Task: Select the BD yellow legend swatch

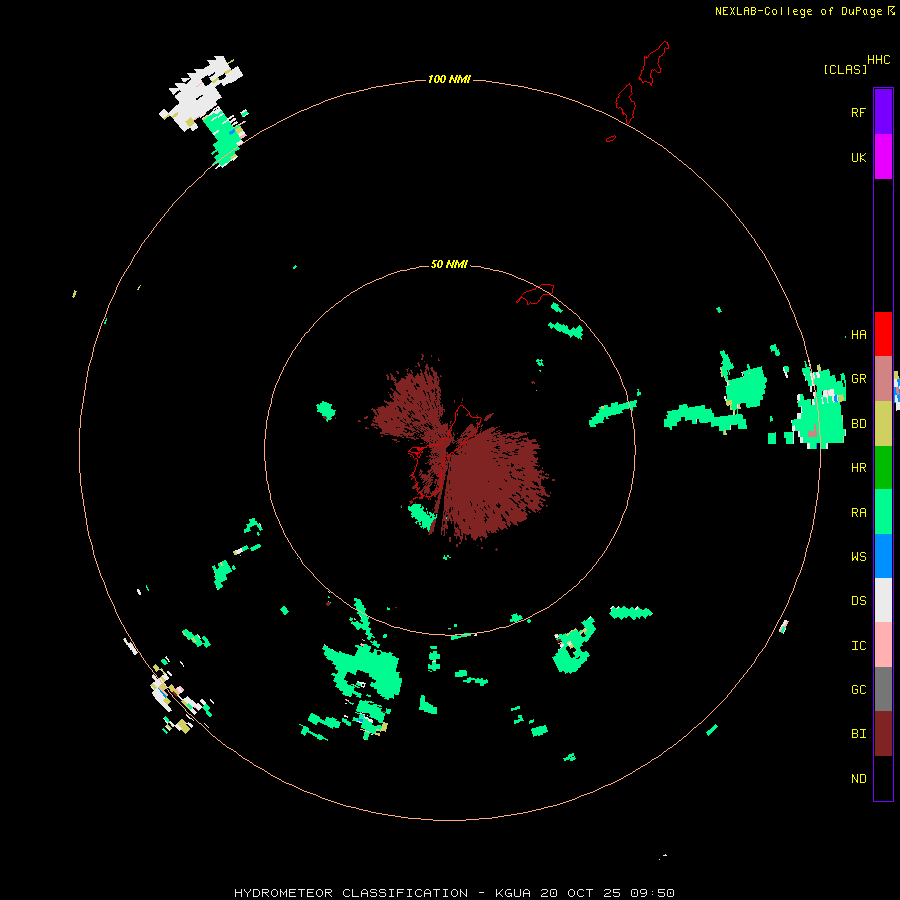Action: click(x=883, y=424)
